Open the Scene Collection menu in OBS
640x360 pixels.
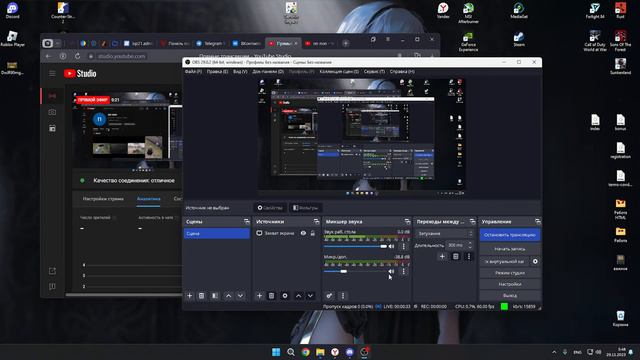click(339, 71)
